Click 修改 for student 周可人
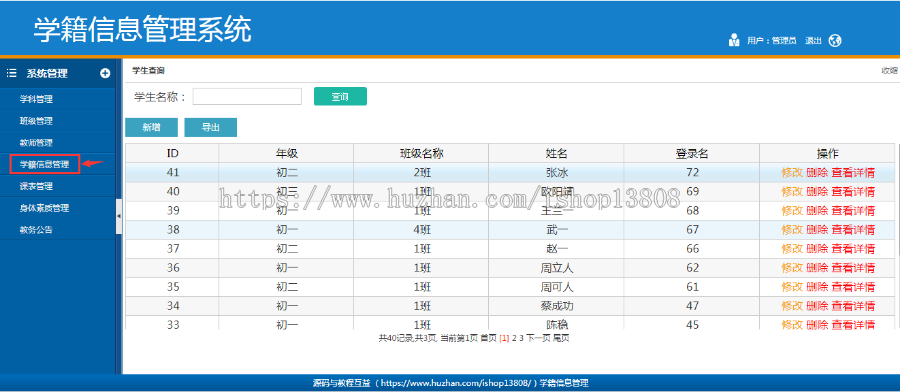900x392 pixels. pyautogui.click(x=792, y=286)
